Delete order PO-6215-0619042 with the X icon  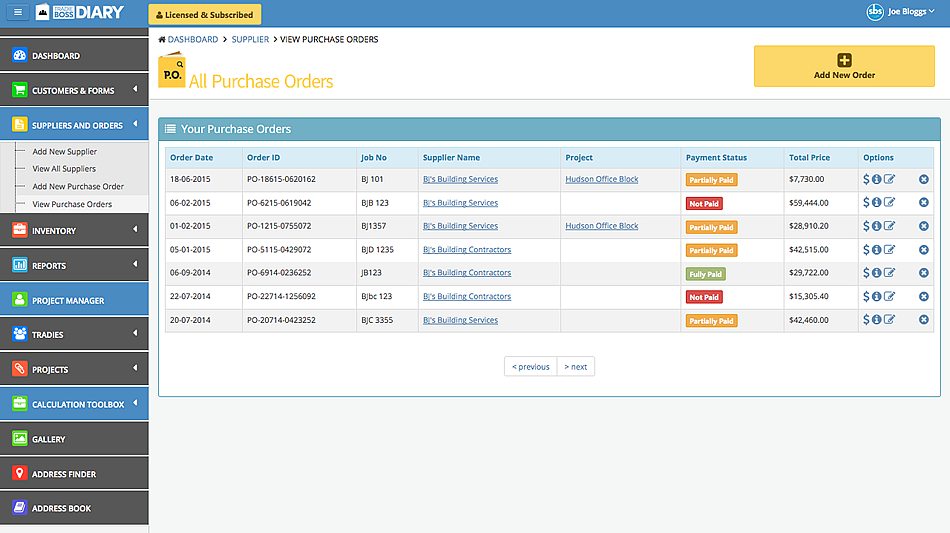coord(923,202)
